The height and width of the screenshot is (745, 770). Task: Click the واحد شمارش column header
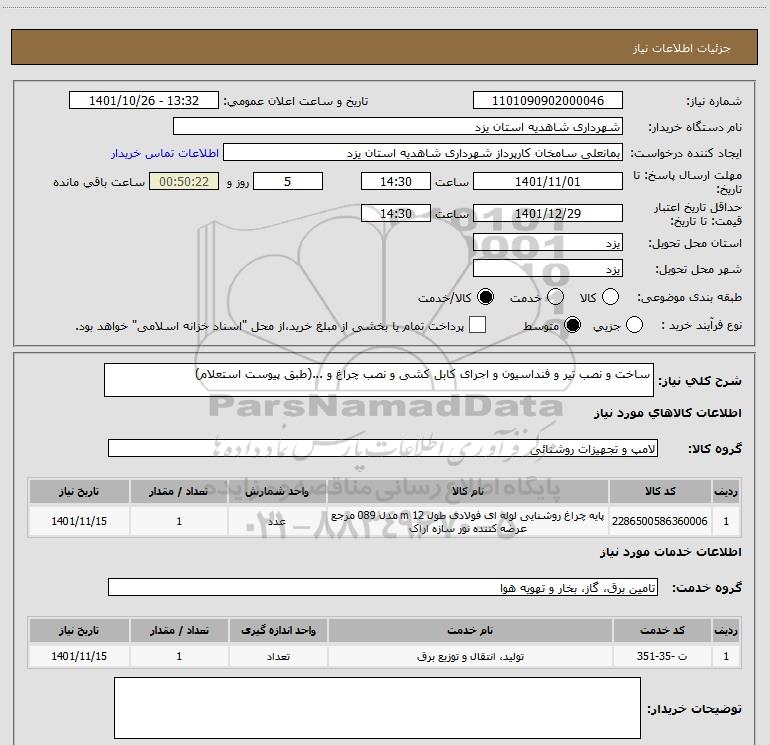(277, 491)
